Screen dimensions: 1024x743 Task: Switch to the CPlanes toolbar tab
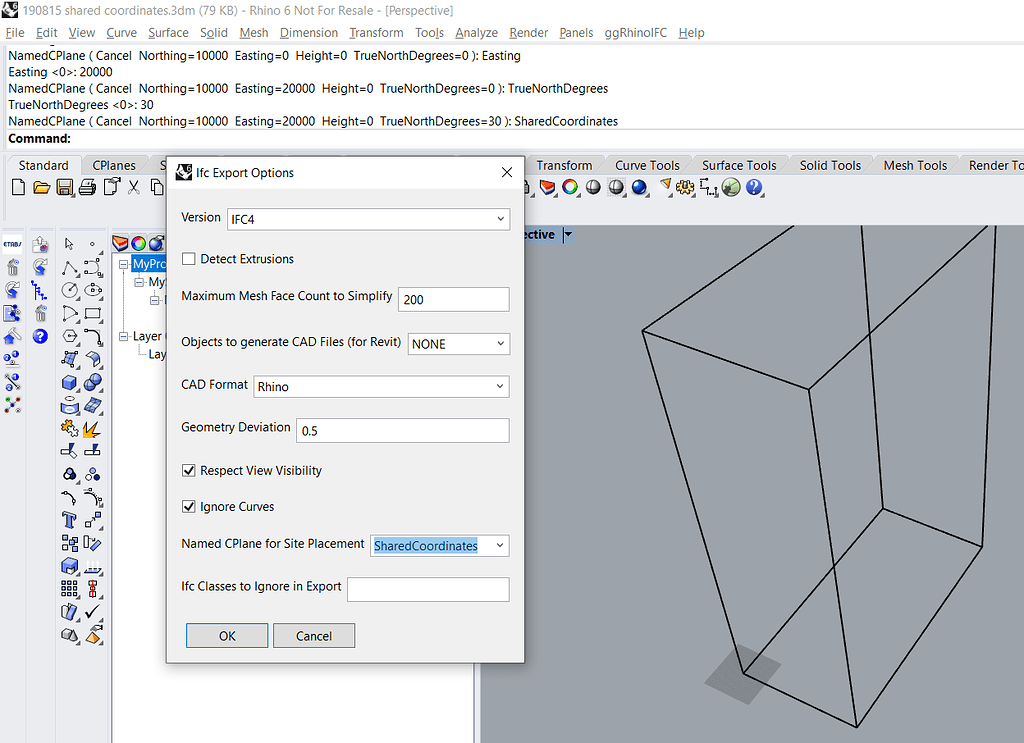pos(114,165)
